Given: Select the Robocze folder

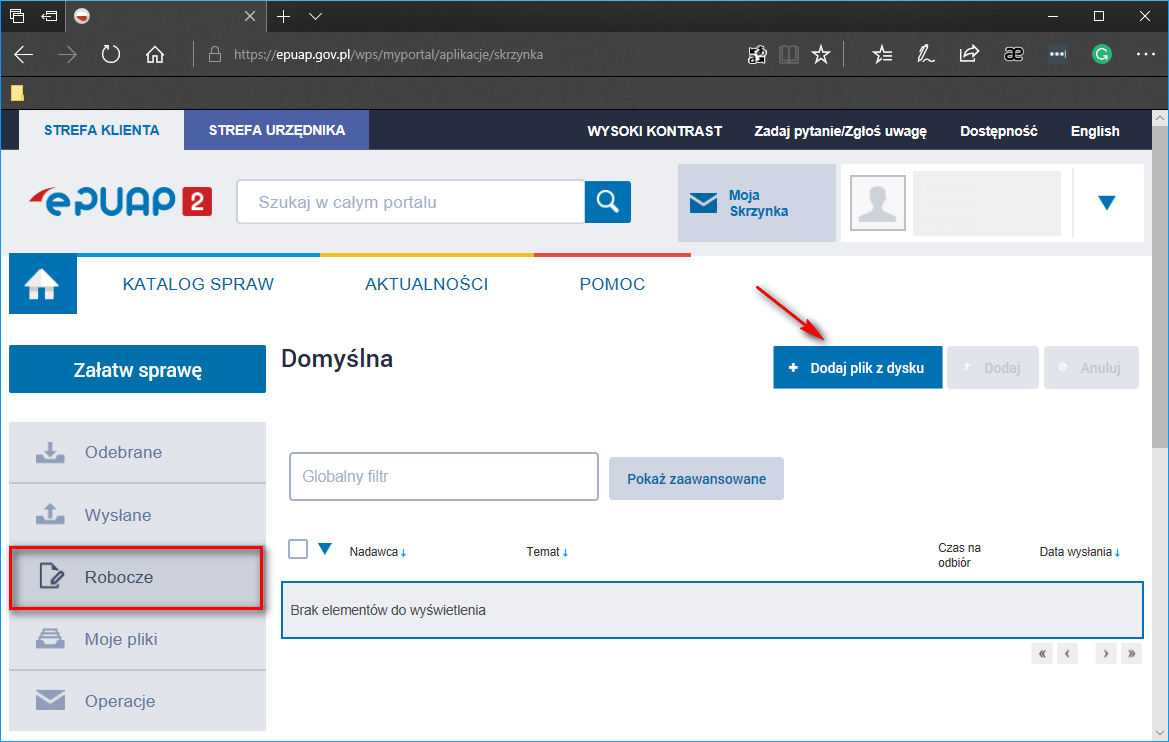Looking at the screenshot, I should tap(136, 577).
